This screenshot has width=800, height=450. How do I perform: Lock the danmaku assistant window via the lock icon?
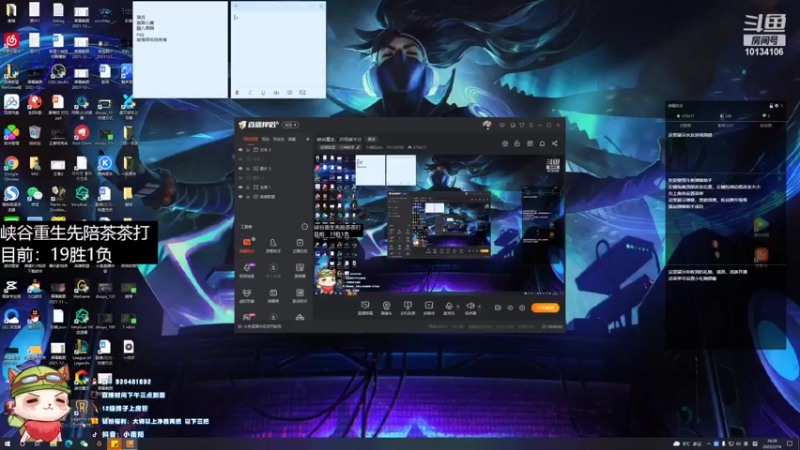771,106
